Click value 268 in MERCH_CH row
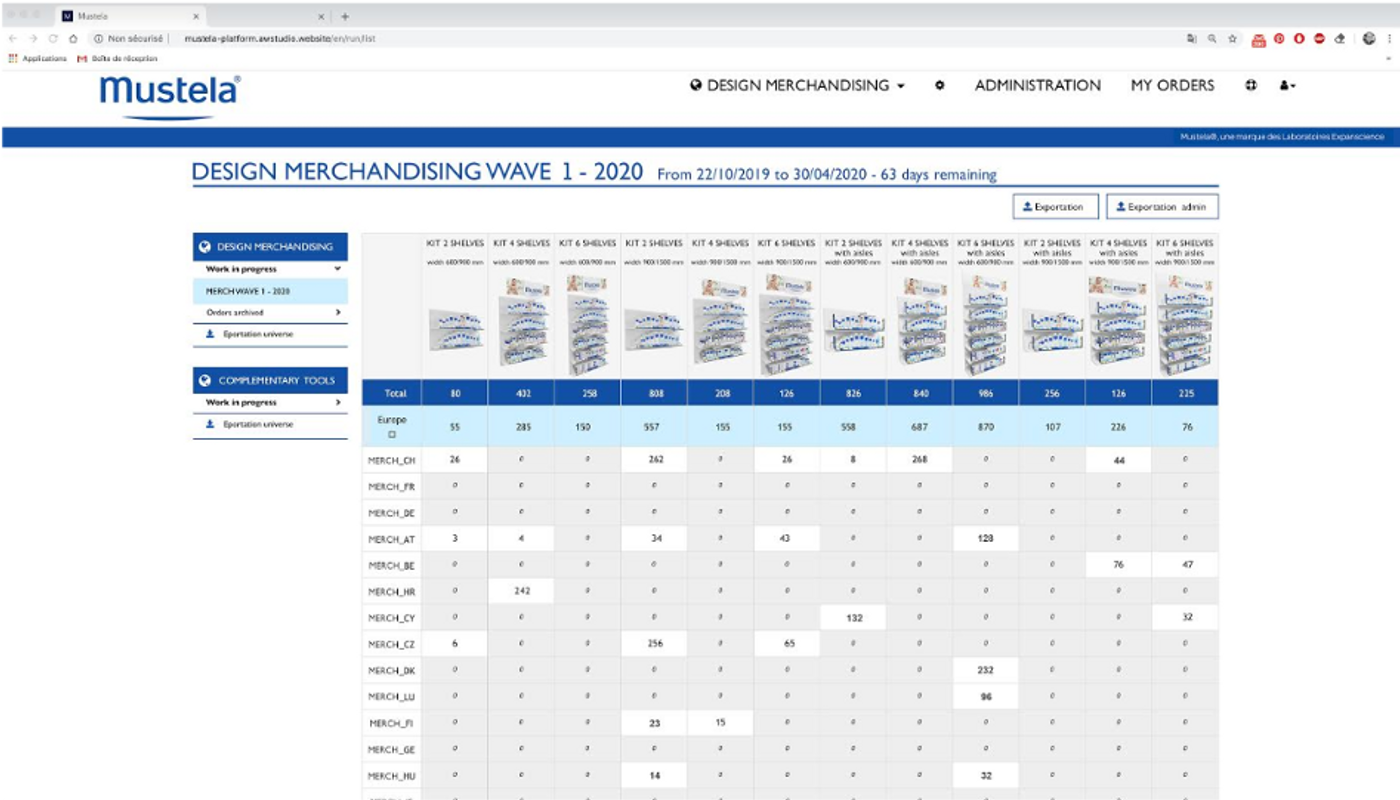 [919, 460]
